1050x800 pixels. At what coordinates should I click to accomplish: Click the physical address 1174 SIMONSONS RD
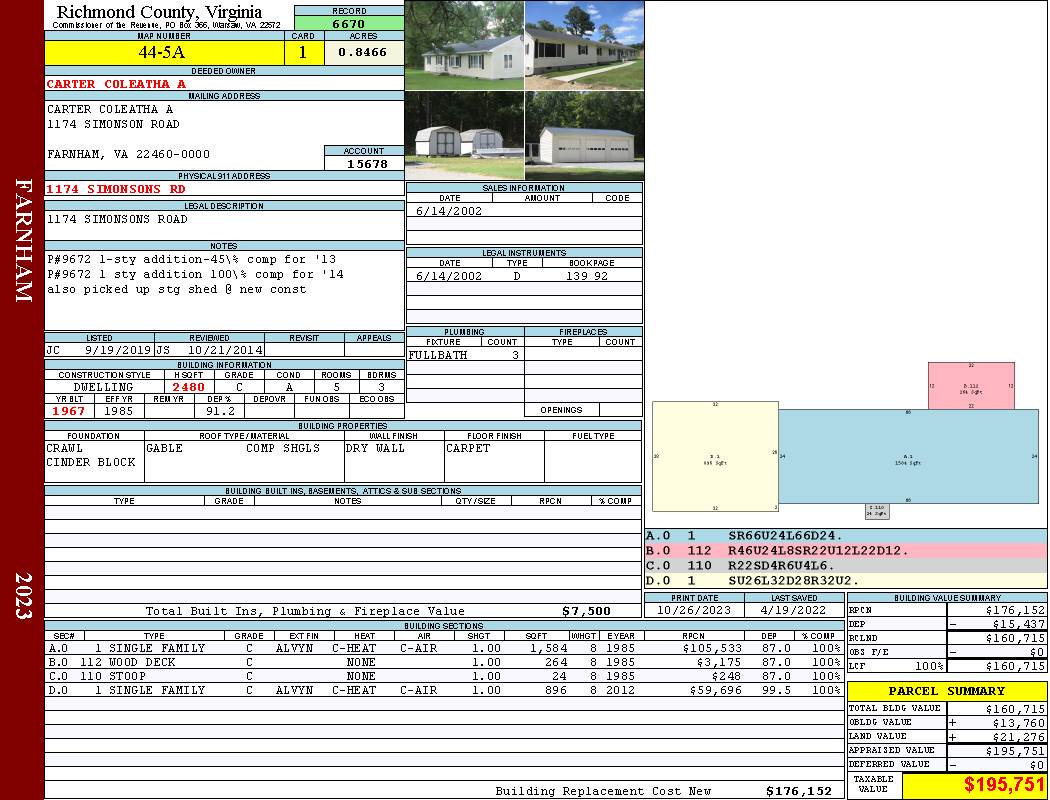point(117,189)
